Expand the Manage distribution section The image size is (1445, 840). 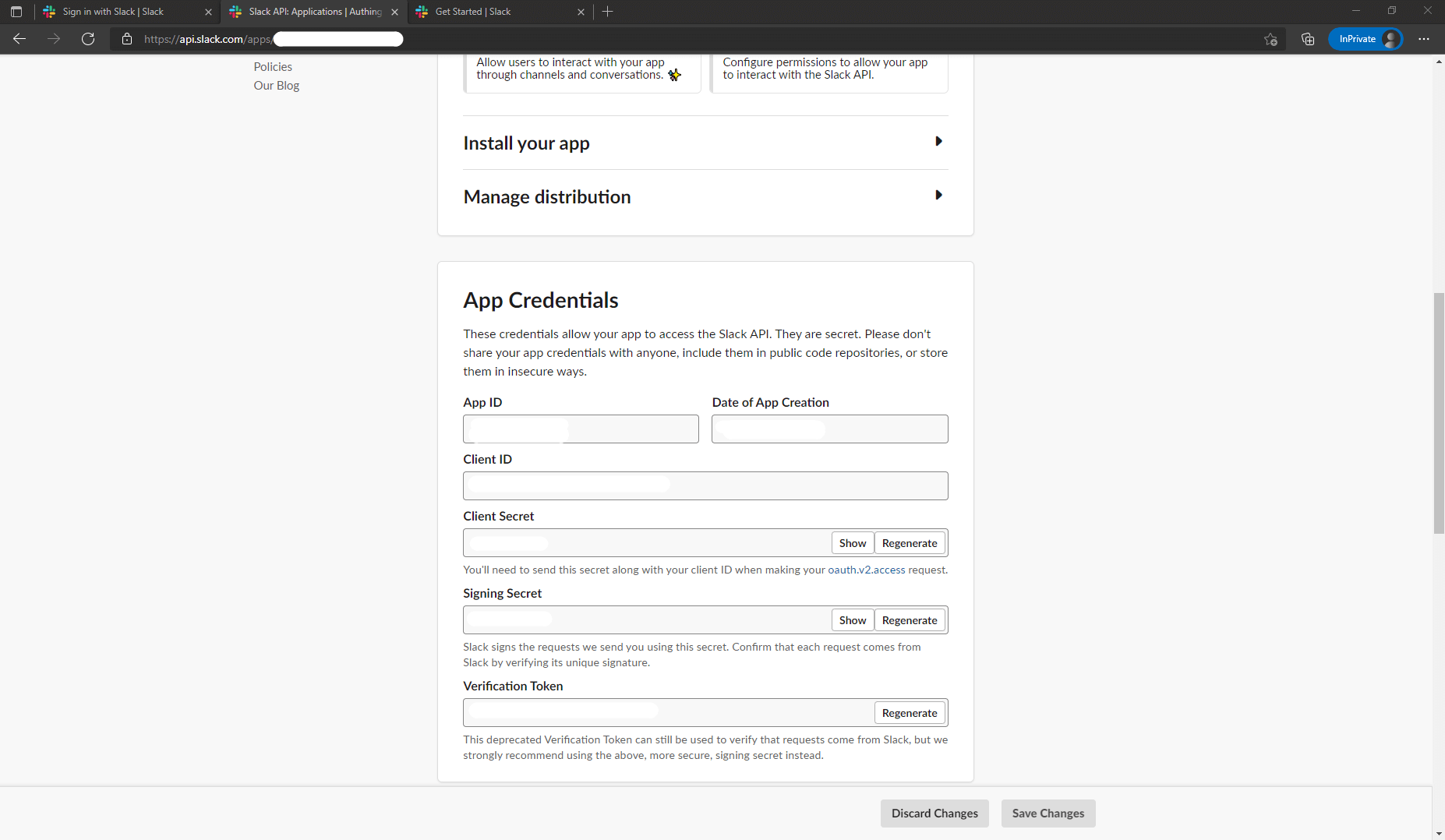click(938, 196)
